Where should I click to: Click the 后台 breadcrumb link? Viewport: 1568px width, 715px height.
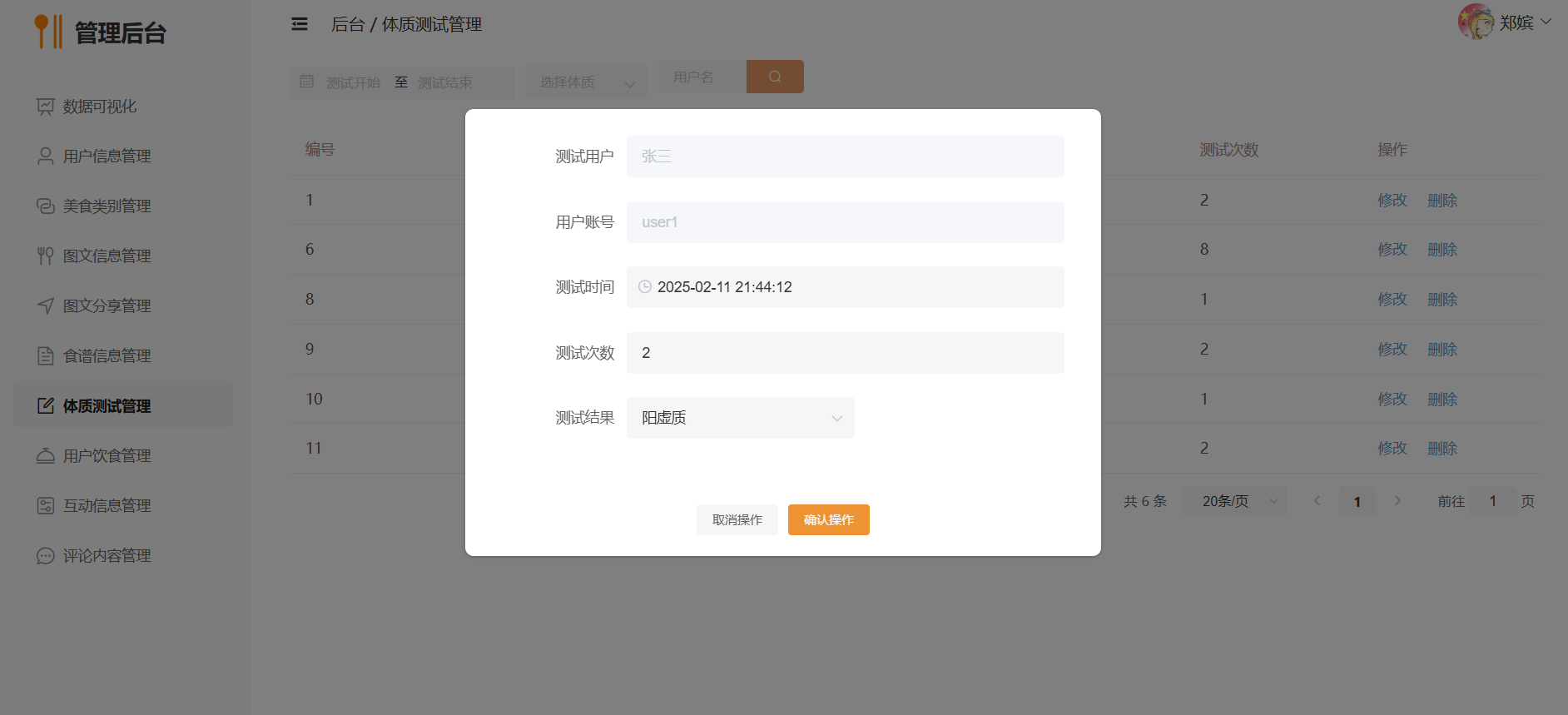point(348,24)
